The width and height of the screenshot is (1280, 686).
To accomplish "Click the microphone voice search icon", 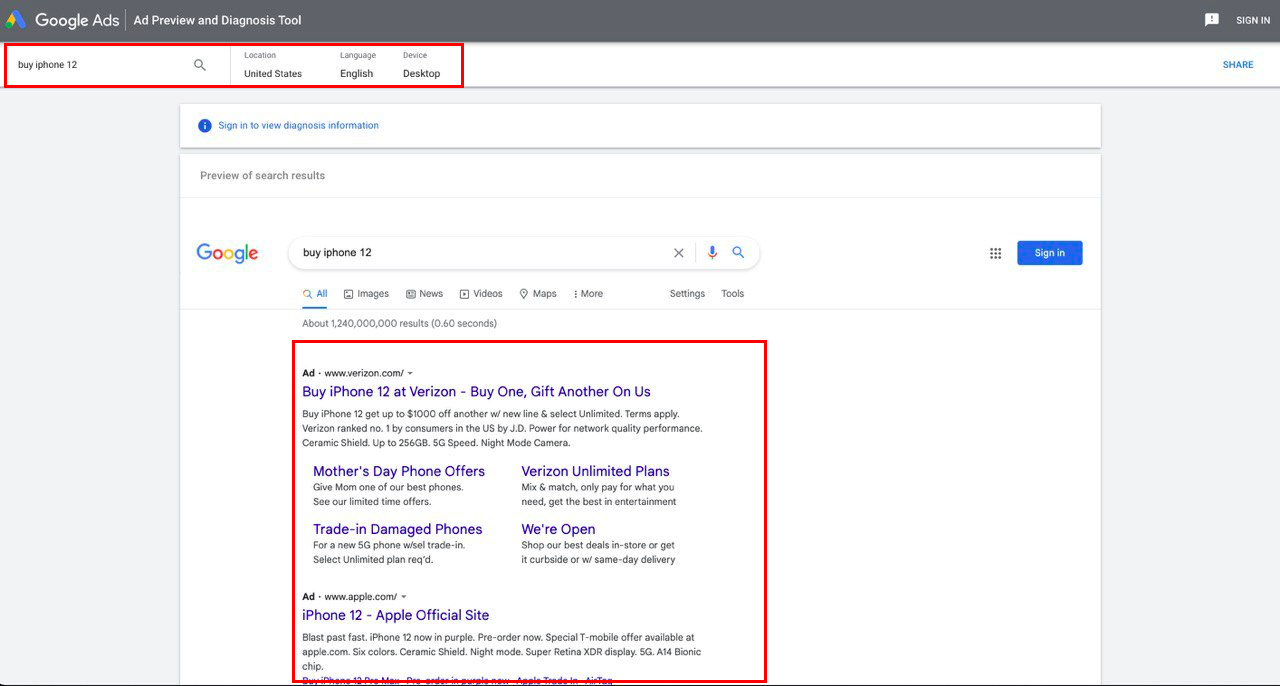I will tap(712, 253).
